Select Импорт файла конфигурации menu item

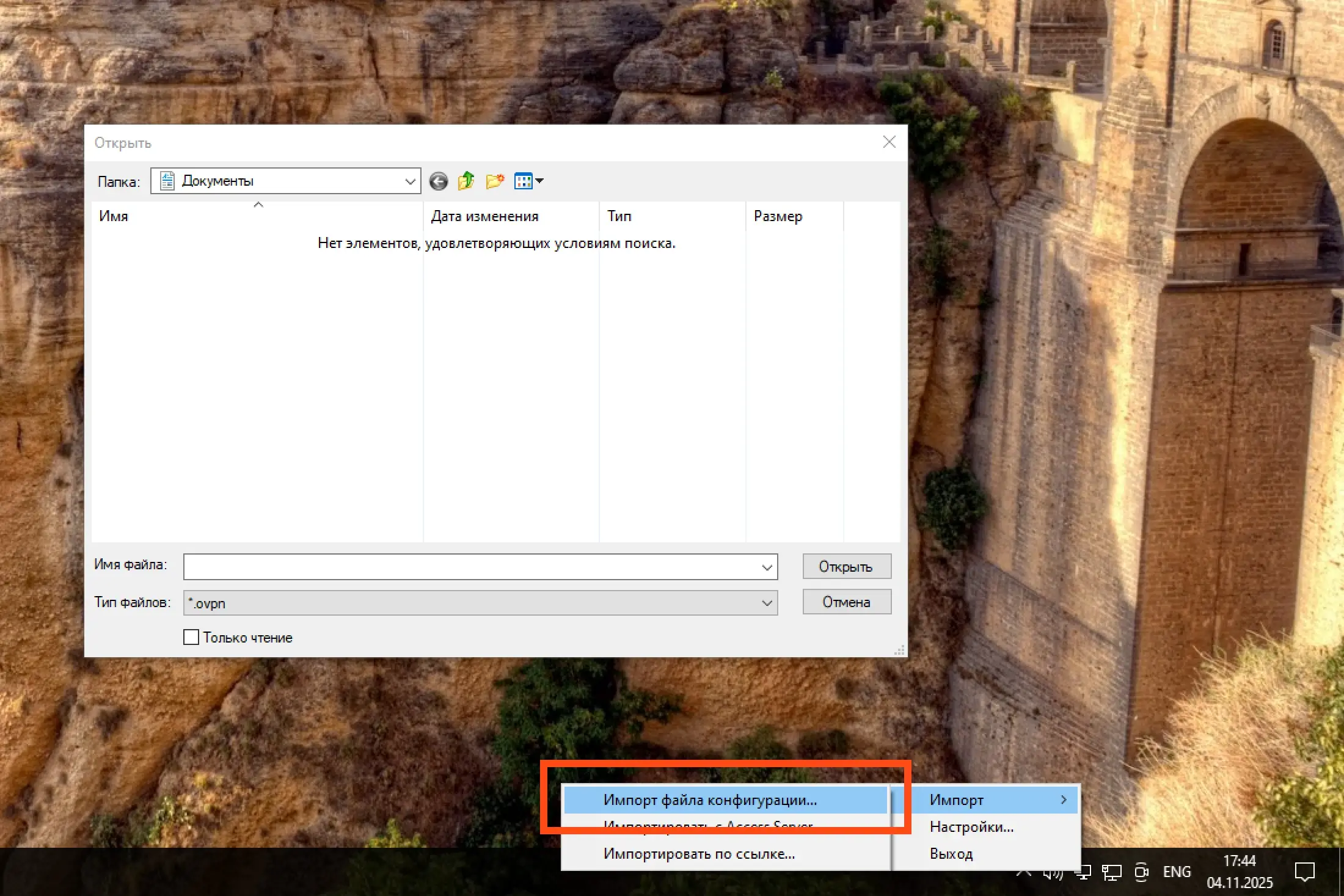tap(710, 800)
